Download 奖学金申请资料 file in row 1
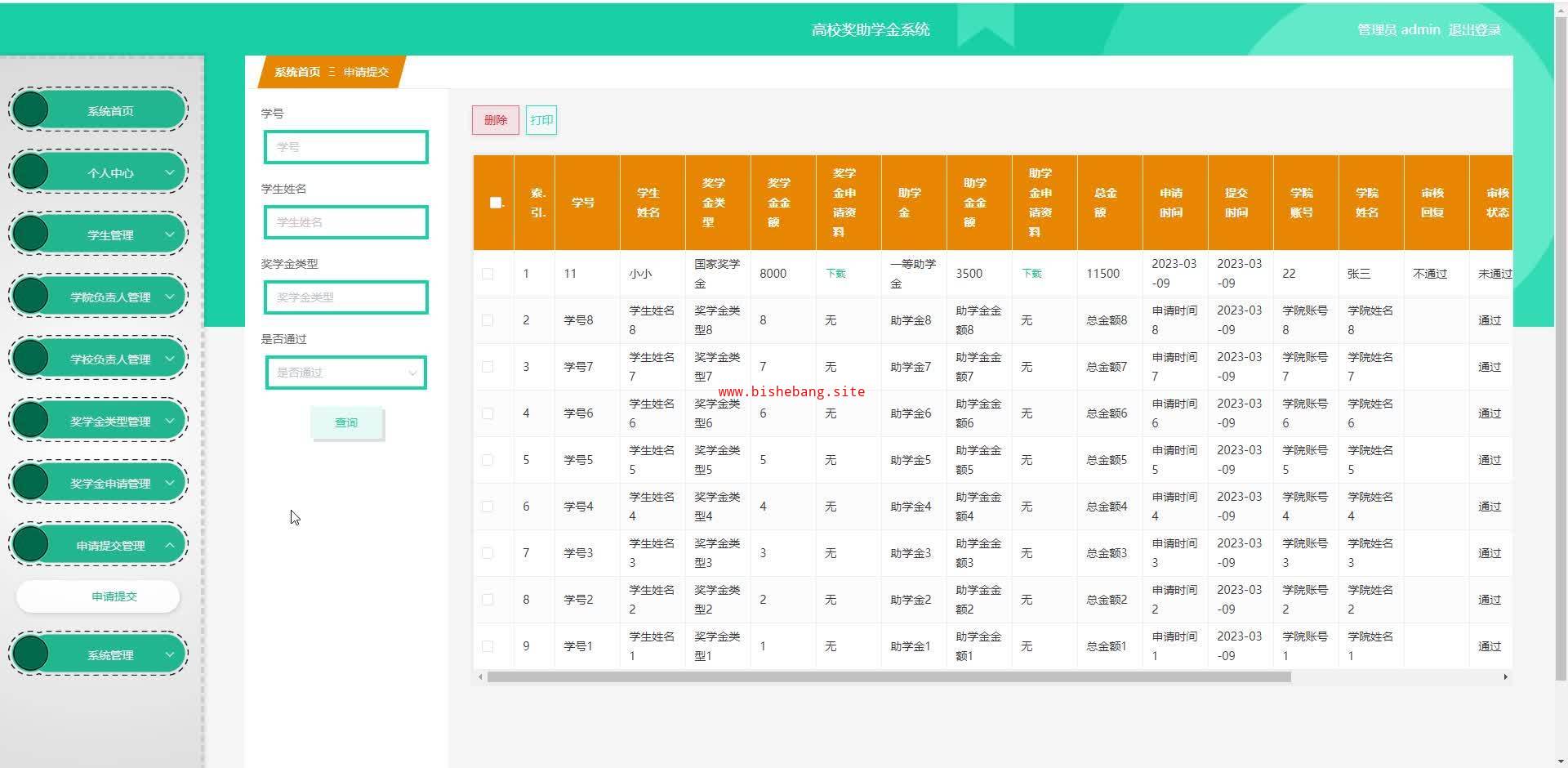The width and height of the screenshot is (1568, 768). (835, 274)
